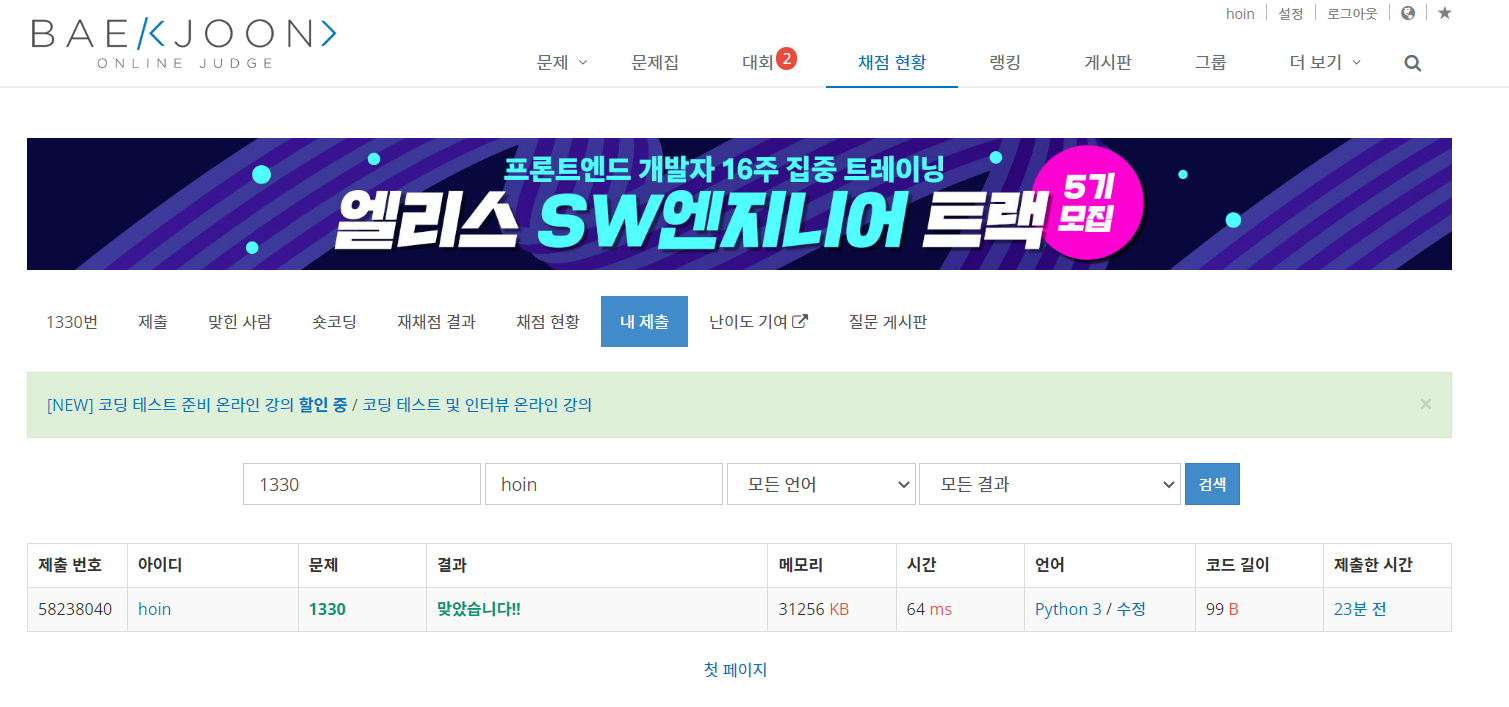The image size is (1509, 707).
Task: Open the 난이도 기여 external link icon
Action: tap(800, 321)
